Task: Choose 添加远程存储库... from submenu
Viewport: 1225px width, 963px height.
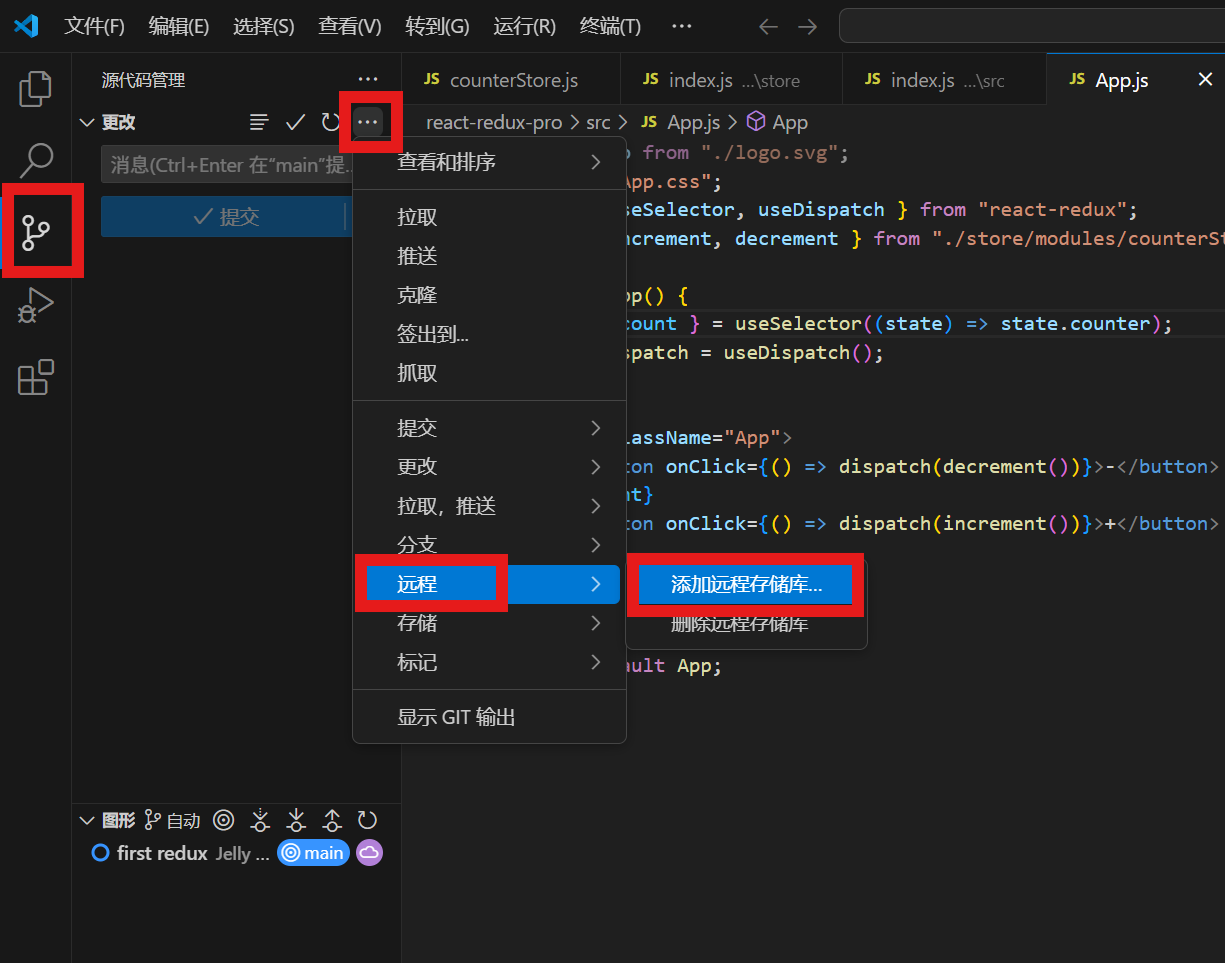Action: coord(746,585)
